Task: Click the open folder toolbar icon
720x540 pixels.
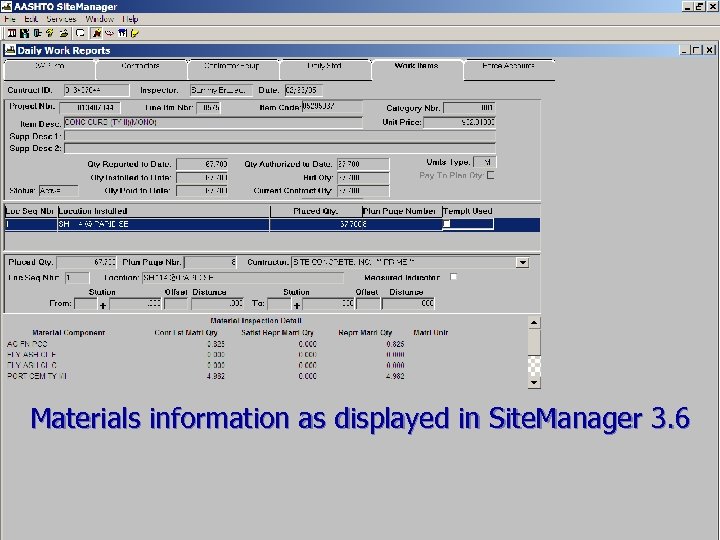Action: 64,33
